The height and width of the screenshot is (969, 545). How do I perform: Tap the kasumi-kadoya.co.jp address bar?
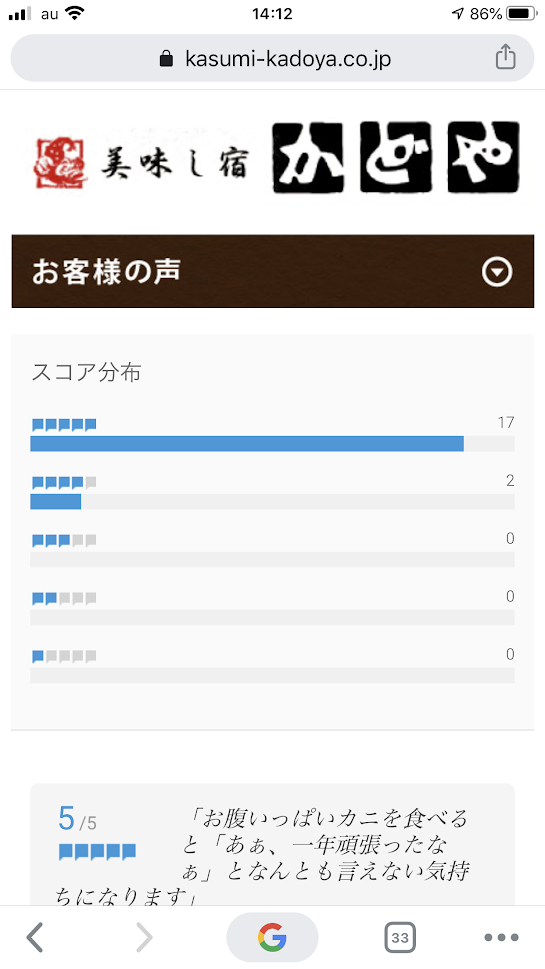tap(272, 58)
